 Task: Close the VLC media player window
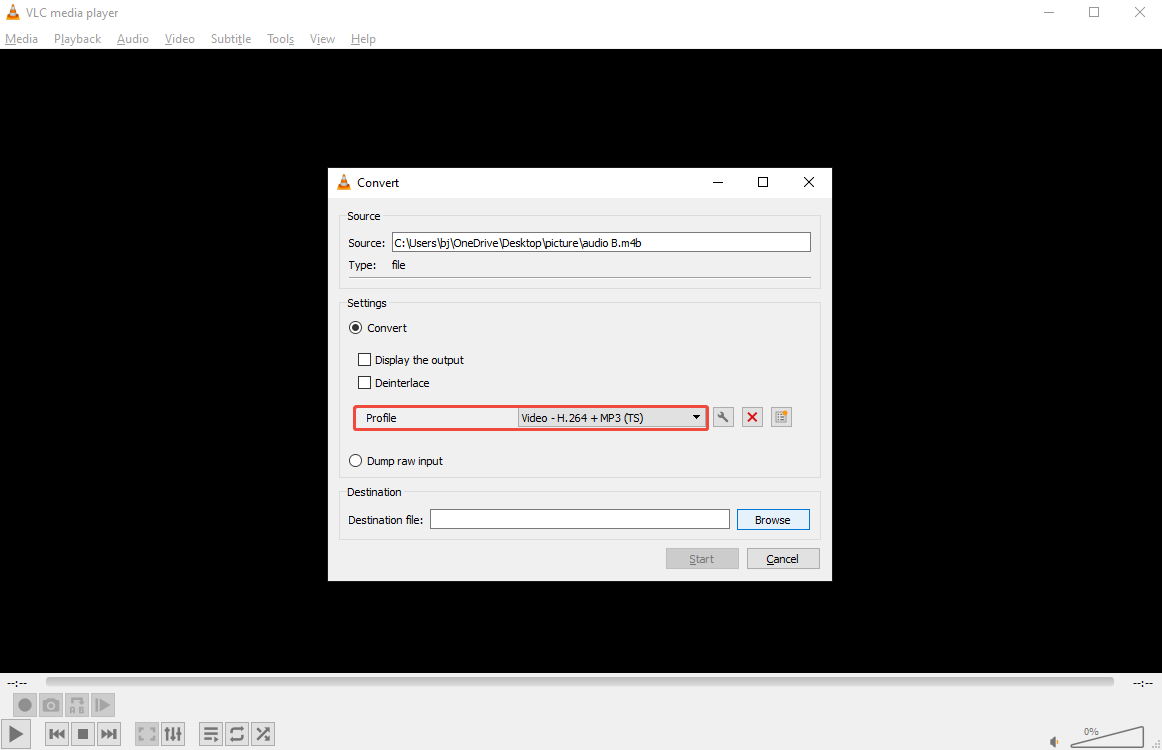tap(1140, 12)
